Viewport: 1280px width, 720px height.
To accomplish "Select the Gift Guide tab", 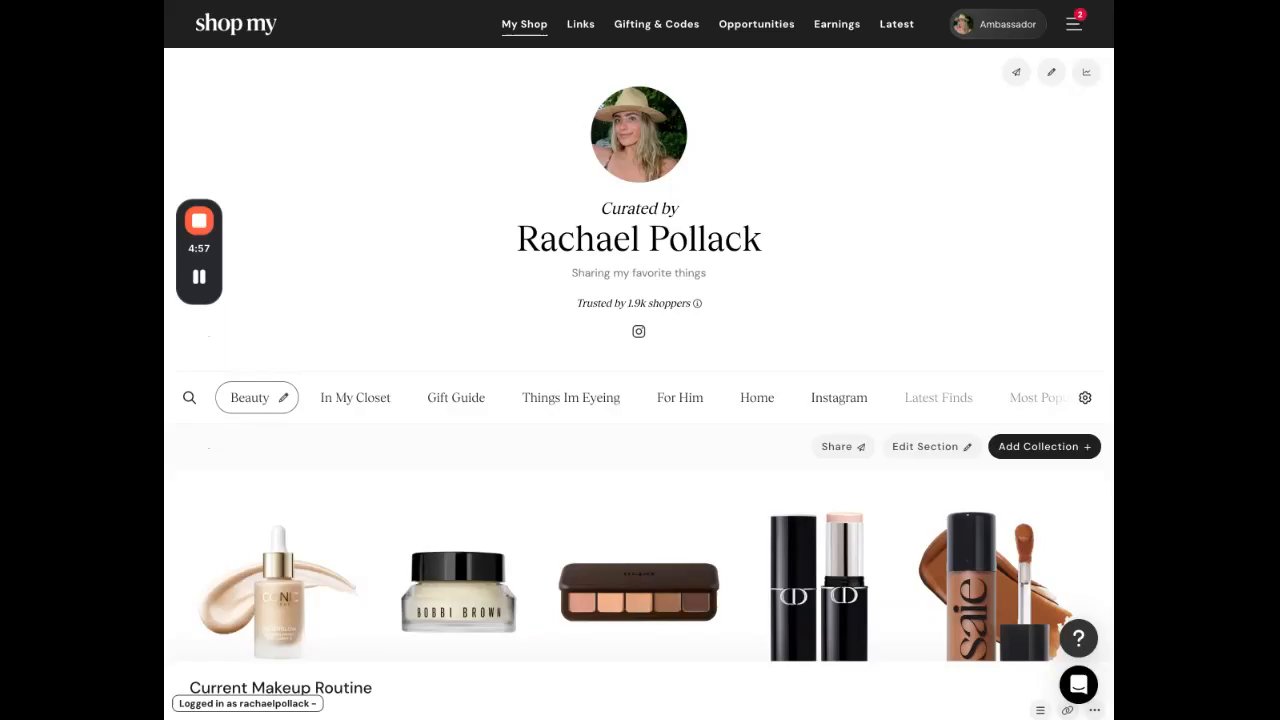I will [x=456, y=398].
